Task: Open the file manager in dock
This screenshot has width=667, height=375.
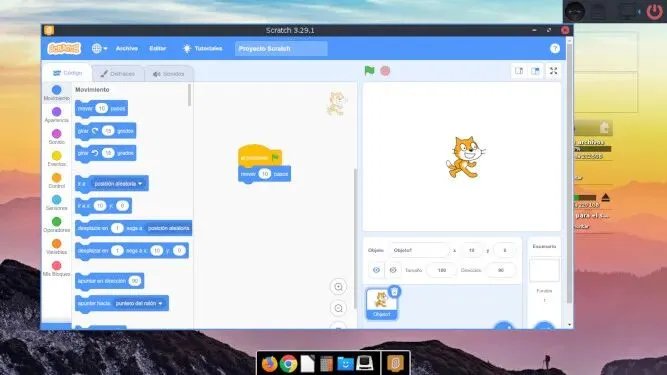Action: (x=345, y=364)
